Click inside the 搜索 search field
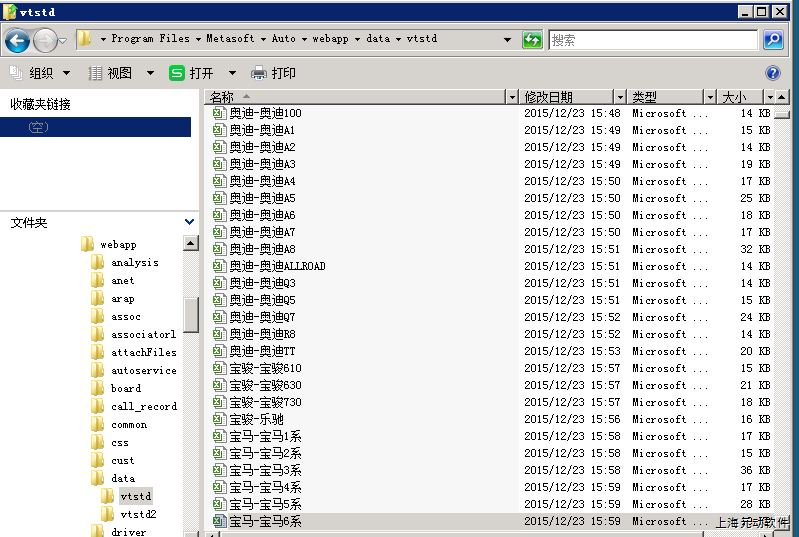799x537 pixels. coord(650,40)
